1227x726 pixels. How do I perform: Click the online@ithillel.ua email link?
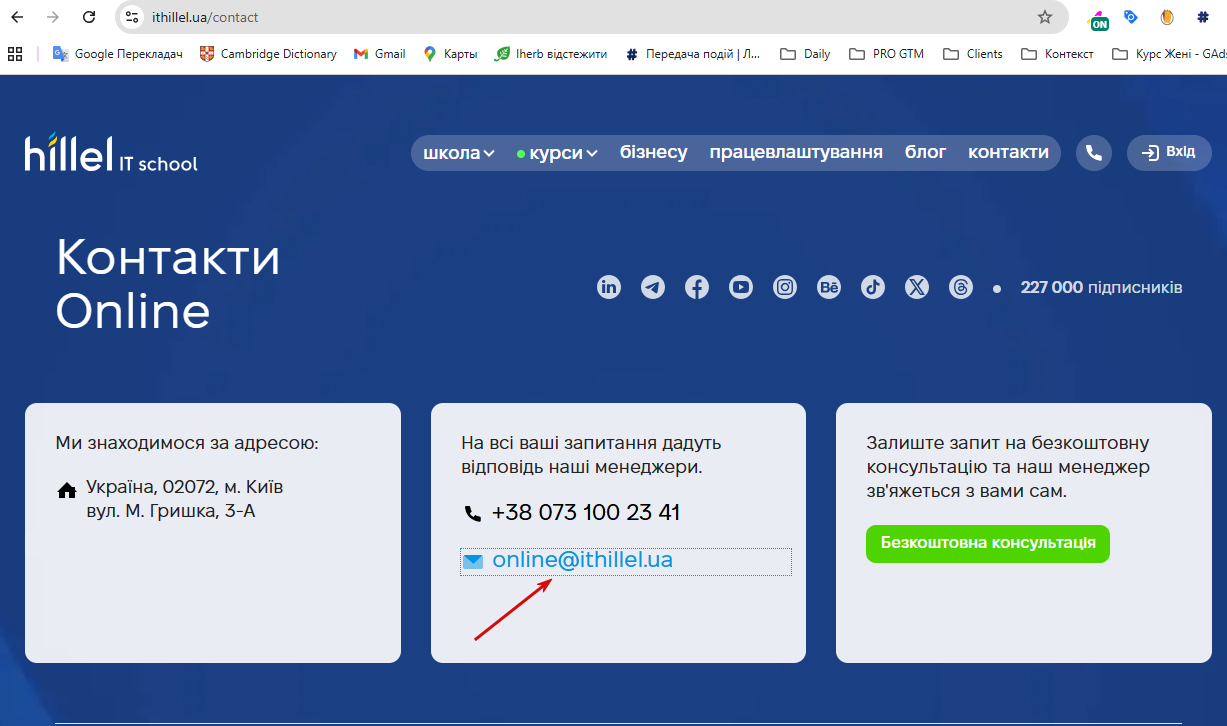(583, 560)
